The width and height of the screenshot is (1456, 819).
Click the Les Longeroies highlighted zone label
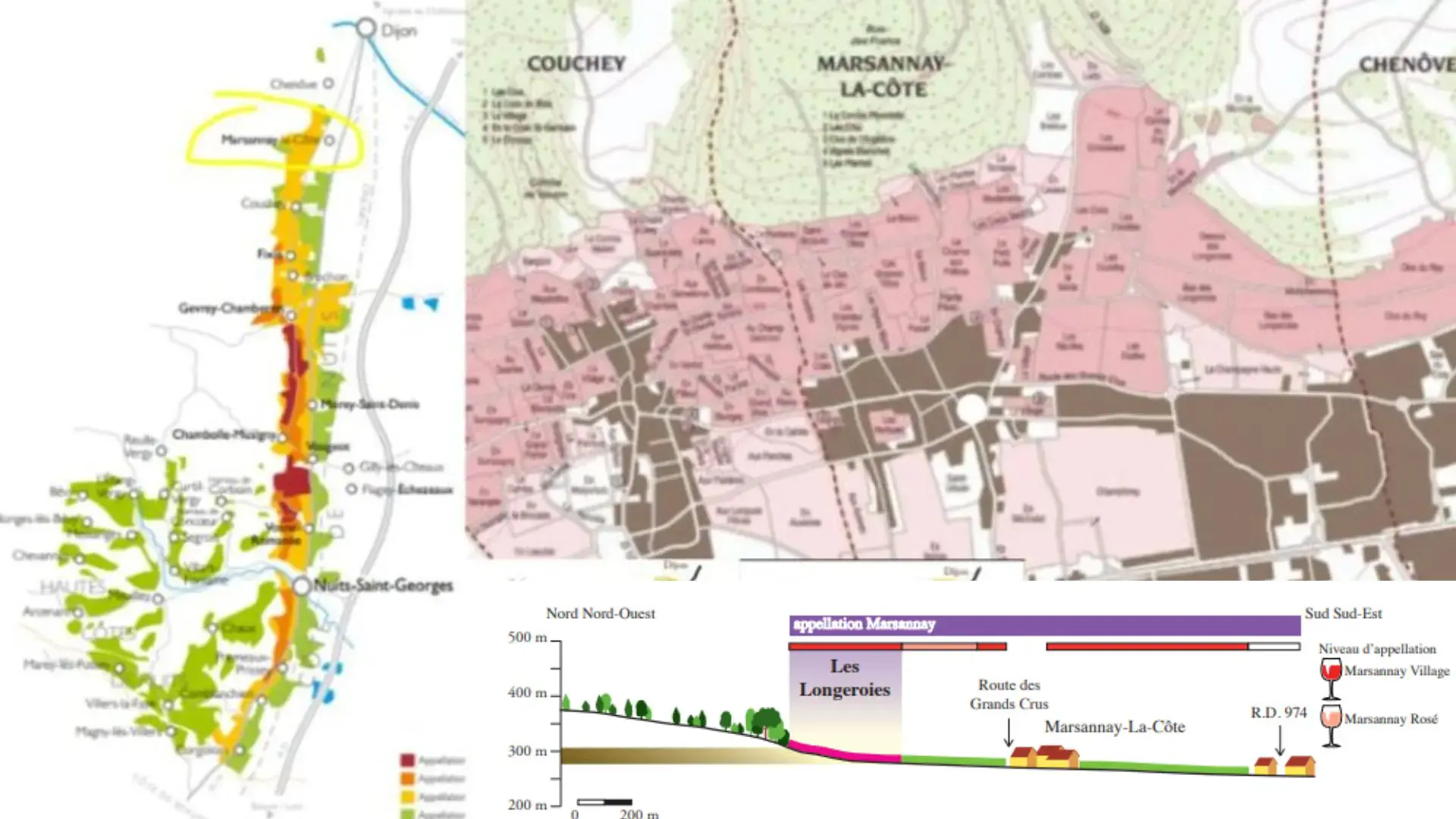pos(844,677)
